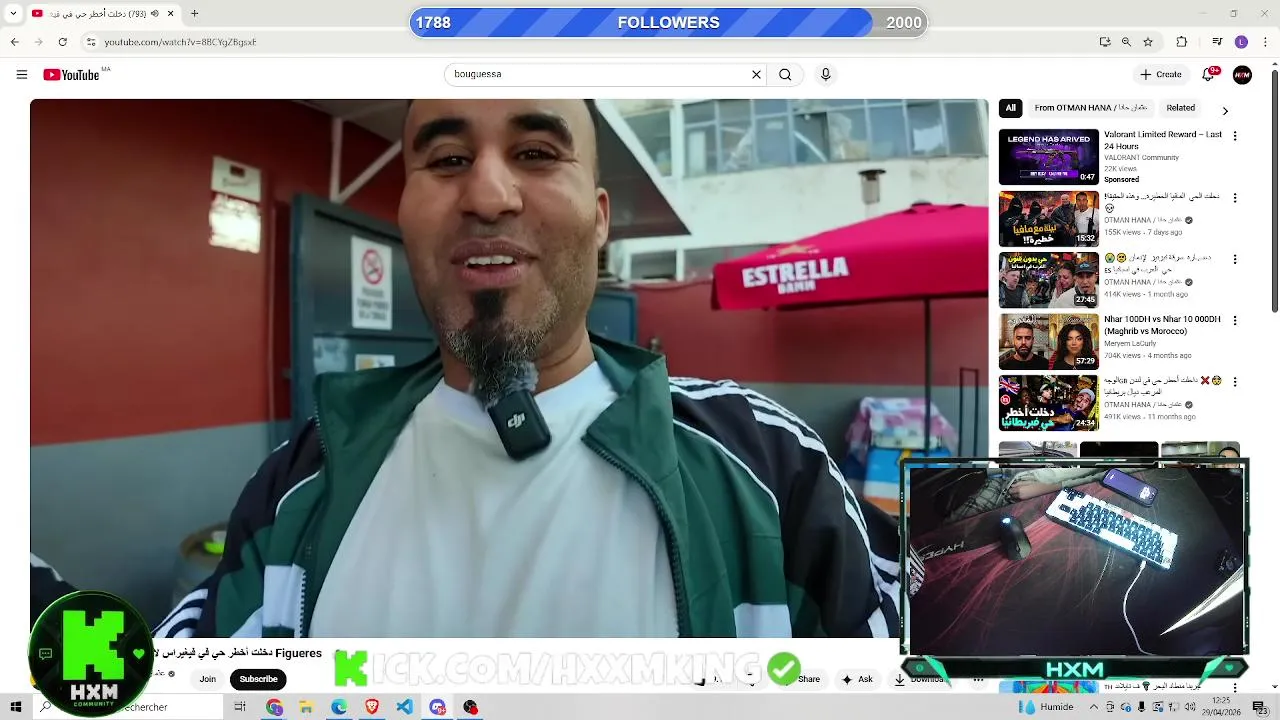Open 'Valorant Limited Reward – Last 24 Hours' title
1280x720 pixels.
pos(1163,140)
